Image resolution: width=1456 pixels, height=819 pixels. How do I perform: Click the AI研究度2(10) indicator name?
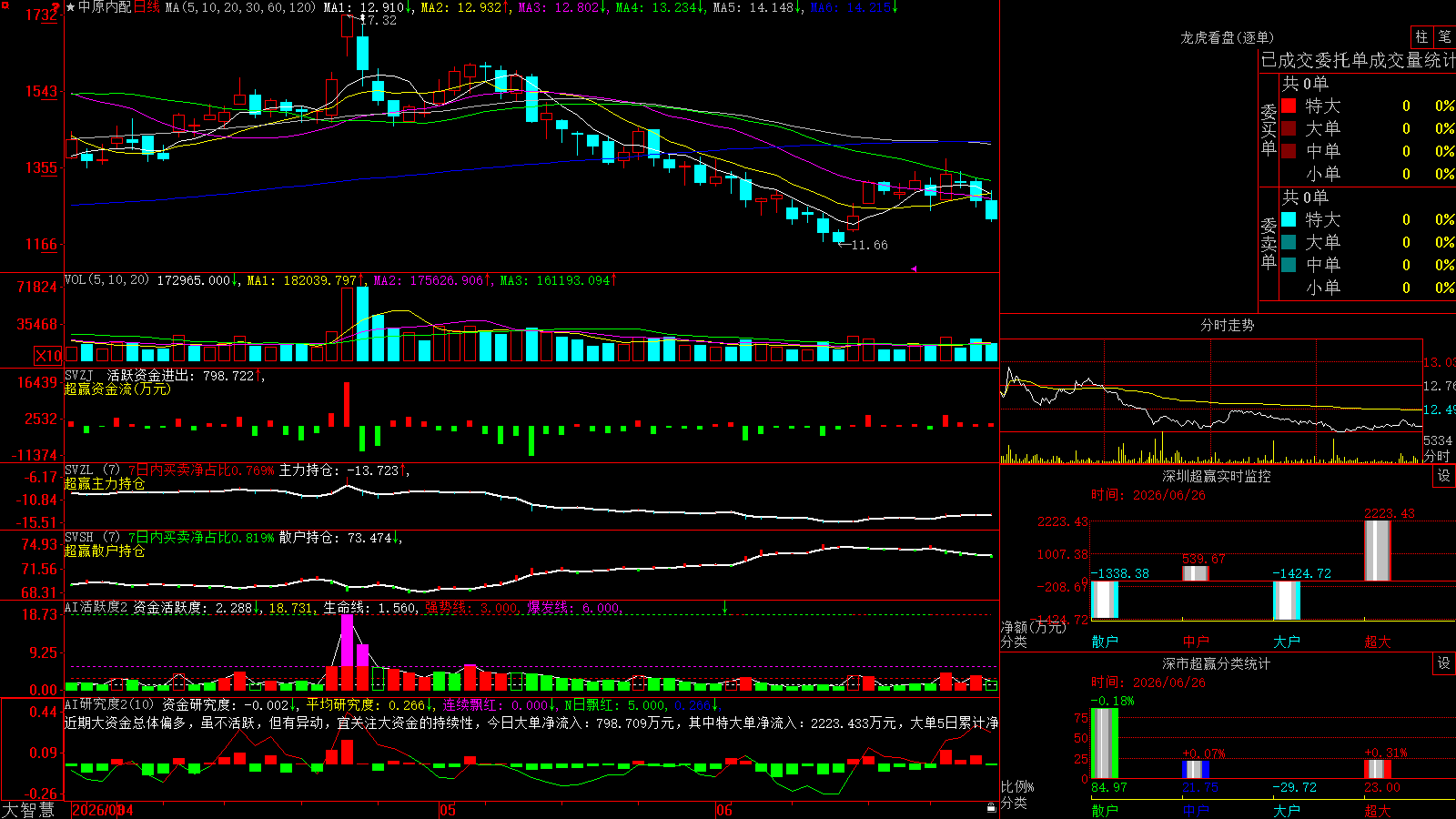tap(109, 704)
